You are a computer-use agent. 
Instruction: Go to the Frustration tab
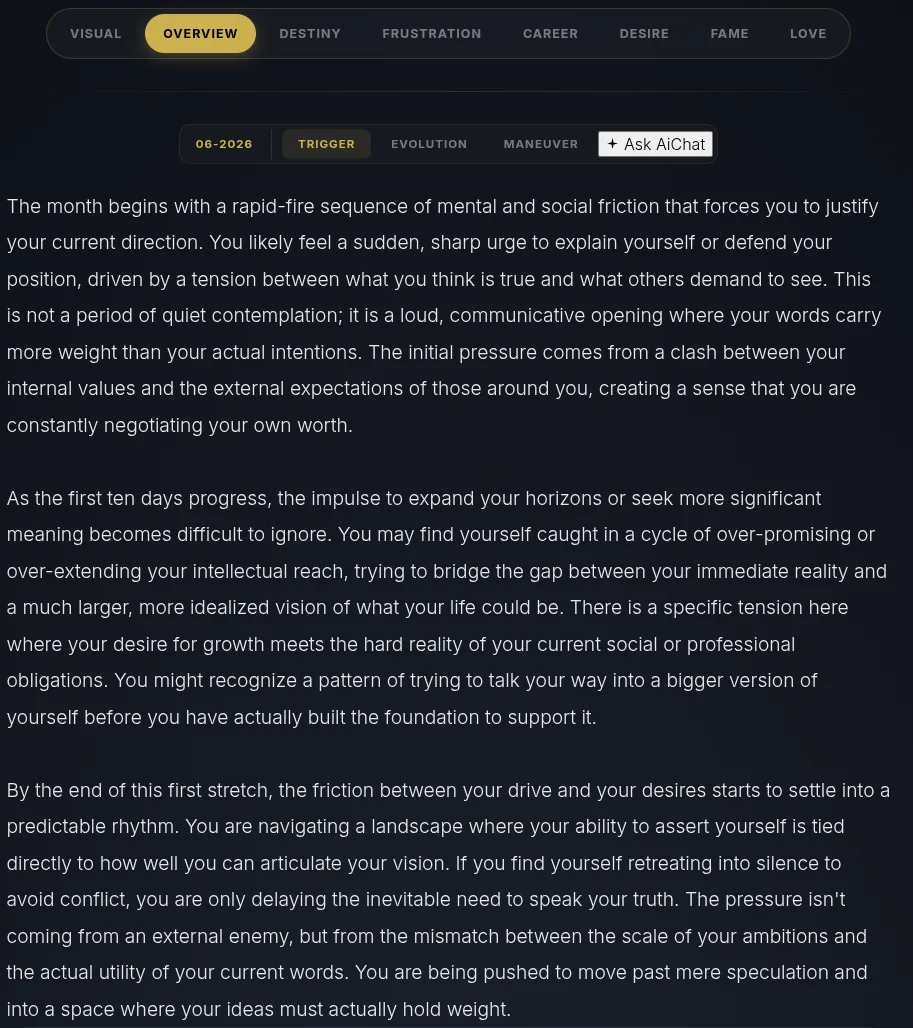tap(432, 33)
